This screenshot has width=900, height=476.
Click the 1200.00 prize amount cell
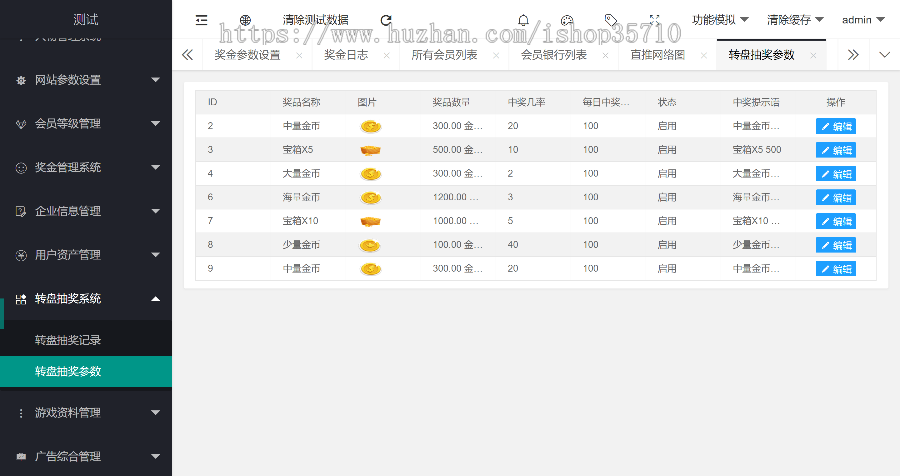[456, 197]
